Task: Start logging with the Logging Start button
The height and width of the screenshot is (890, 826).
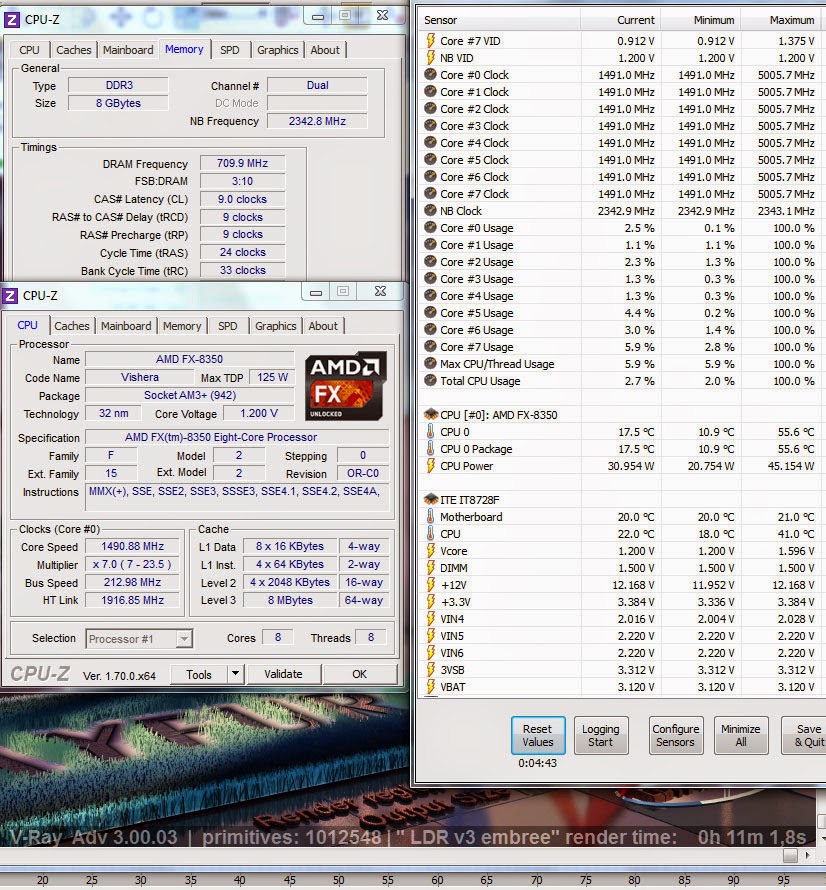Action: 601,735
